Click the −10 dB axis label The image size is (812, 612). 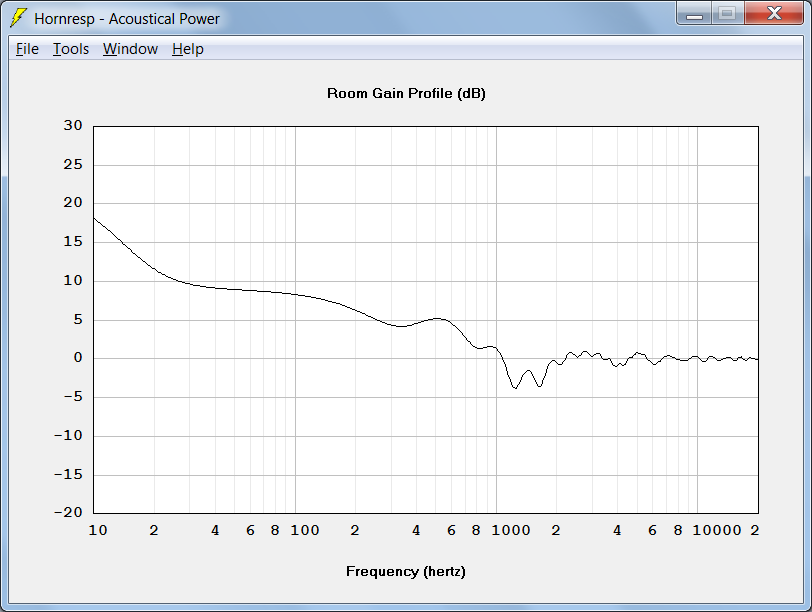[68, 435]
